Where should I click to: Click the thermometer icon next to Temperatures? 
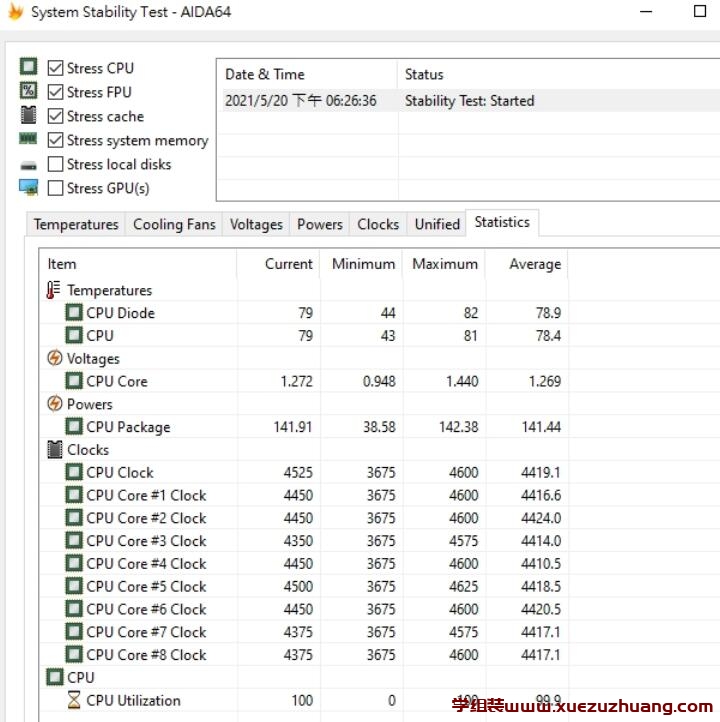coord(54,290)
